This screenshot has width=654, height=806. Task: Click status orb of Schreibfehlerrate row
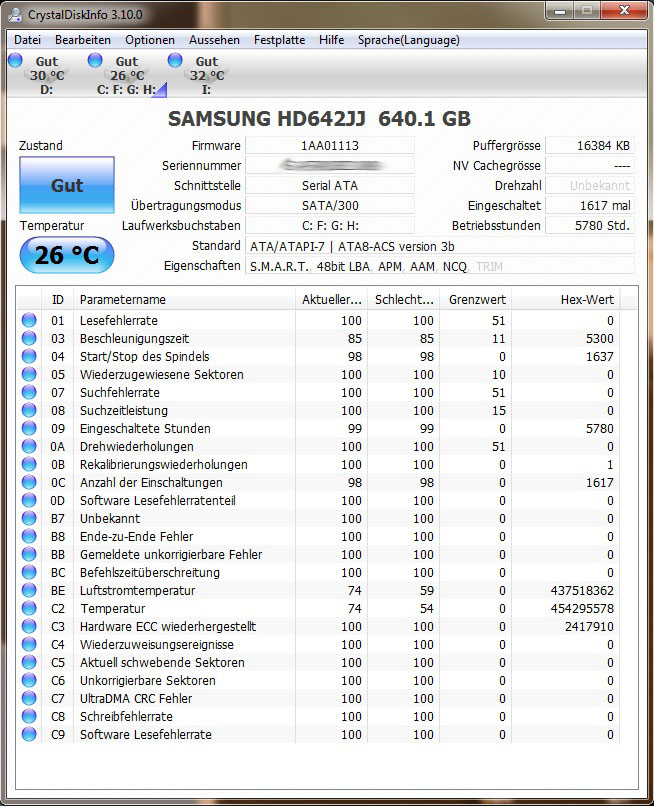click(29, 716)
